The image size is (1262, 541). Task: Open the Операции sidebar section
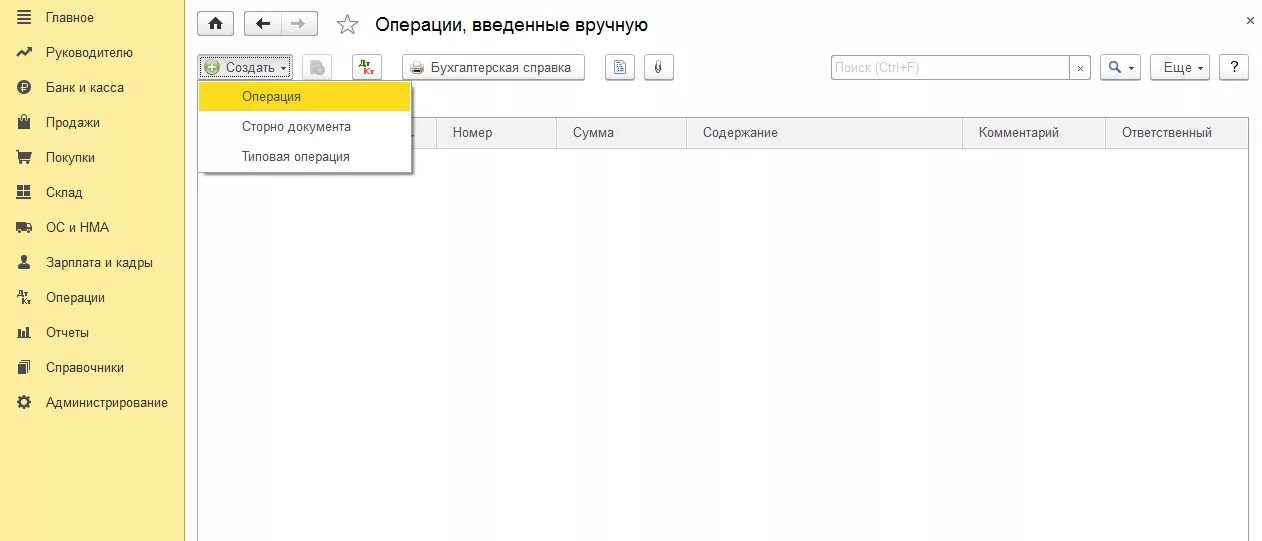pos(75,297)
